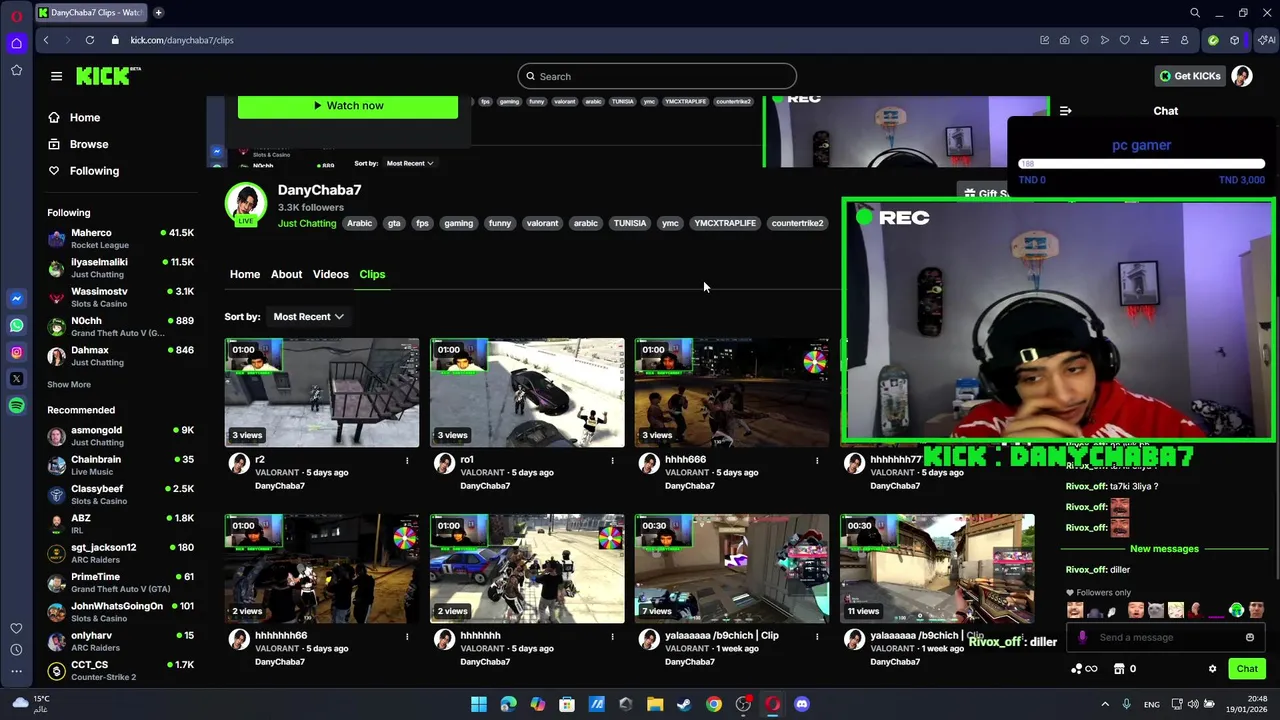Image resolution: width=1280 pixels, height=720 pixels.
Task: Open the user profile avatar menu
Action: pos(1242,76)
